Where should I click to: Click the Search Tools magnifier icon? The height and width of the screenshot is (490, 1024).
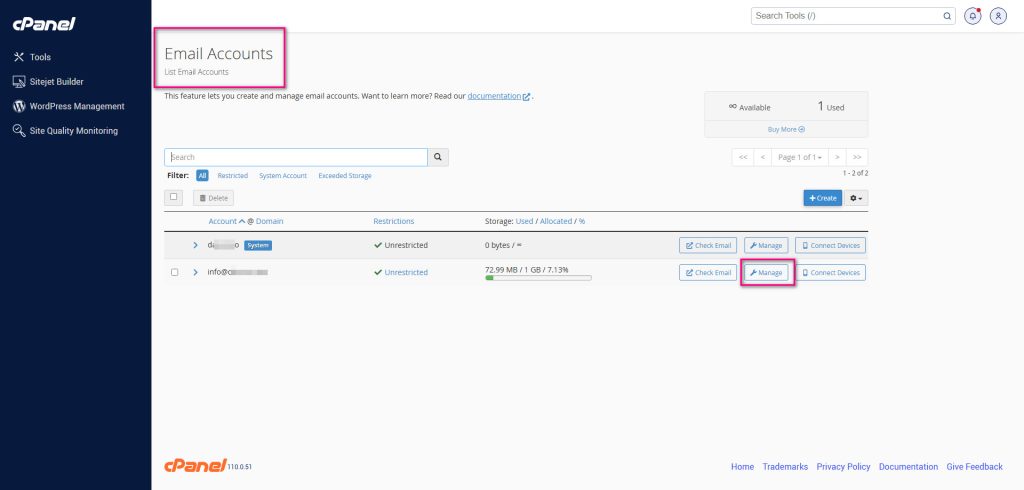click(x=947, y=16)
